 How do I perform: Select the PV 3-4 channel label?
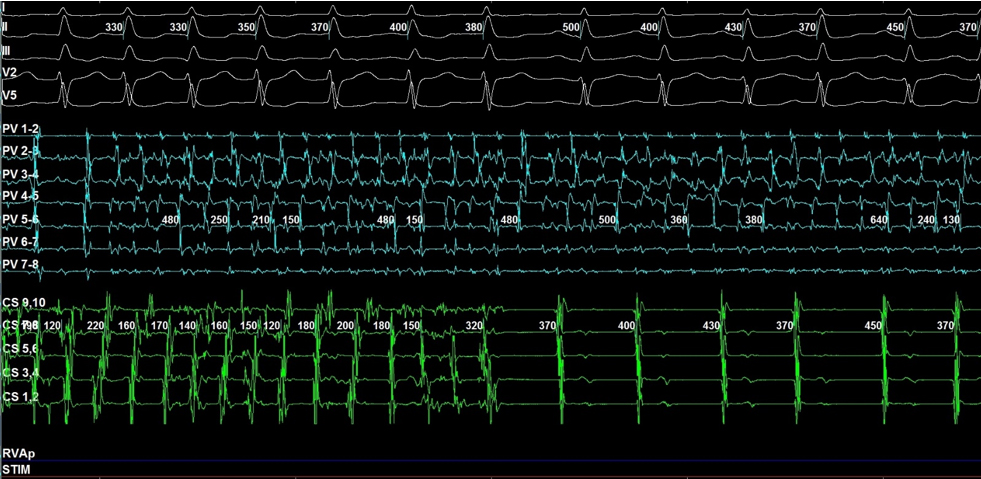click(20, 173)
